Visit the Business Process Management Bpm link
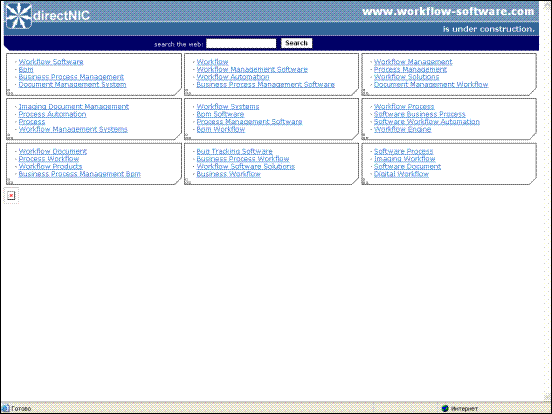Screen dimensions: 552x414 (80, 174)
